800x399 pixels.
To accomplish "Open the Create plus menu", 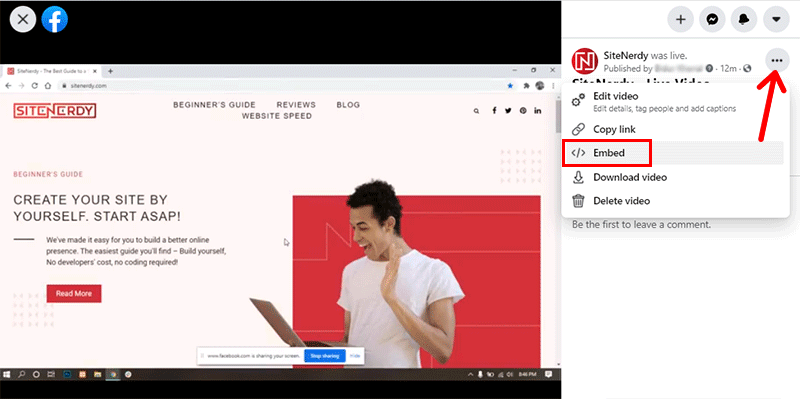I will point(681,20).
